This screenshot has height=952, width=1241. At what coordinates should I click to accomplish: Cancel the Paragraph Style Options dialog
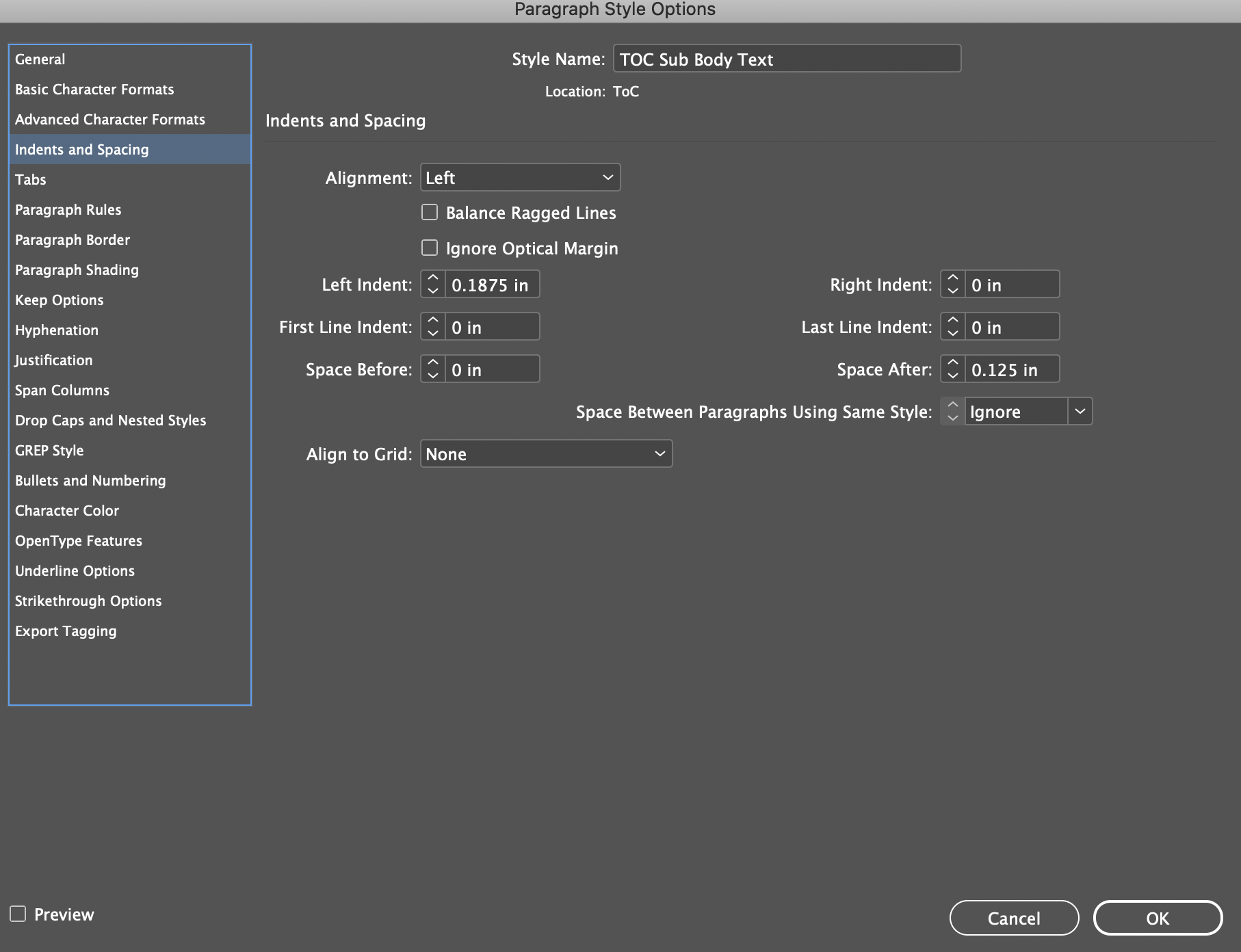click(x=1013, y=918)
